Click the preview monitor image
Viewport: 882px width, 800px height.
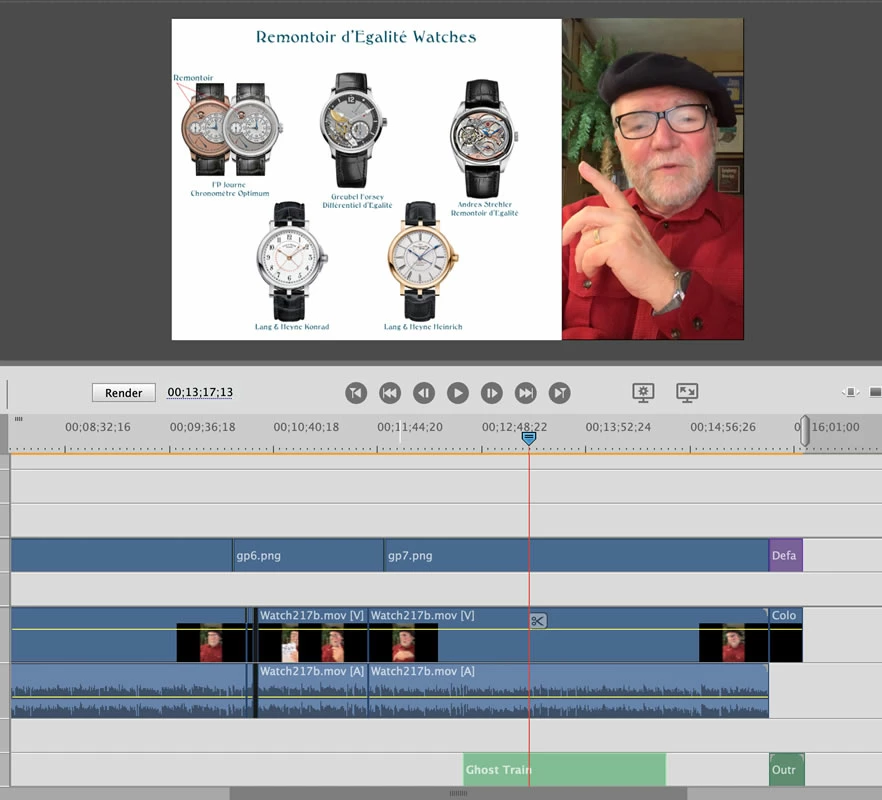pyautogui.click(x=457, y=179)
